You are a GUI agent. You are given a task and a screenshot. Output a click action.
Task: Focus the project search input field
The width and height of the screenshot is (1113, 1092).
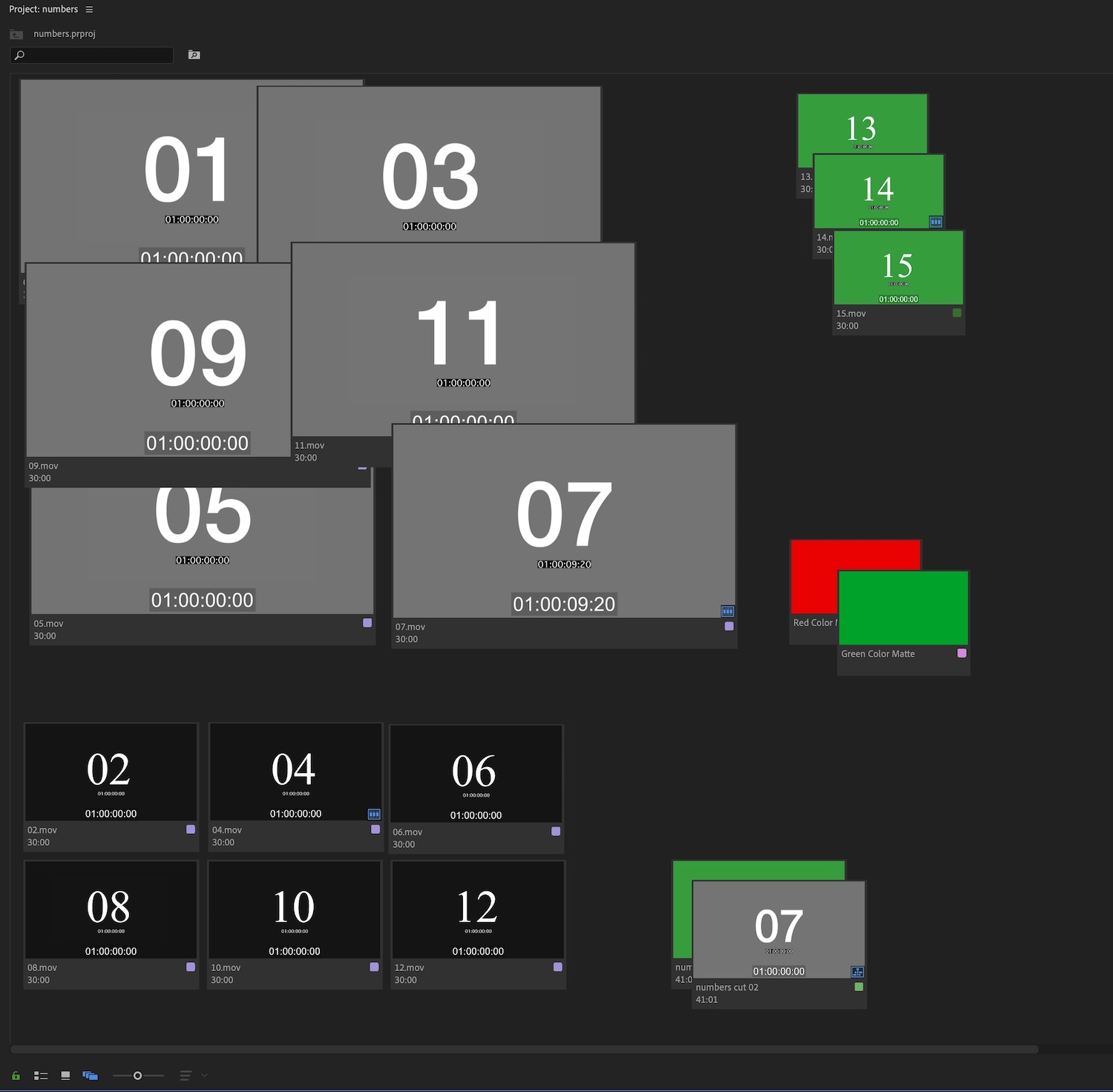point(92,55)
